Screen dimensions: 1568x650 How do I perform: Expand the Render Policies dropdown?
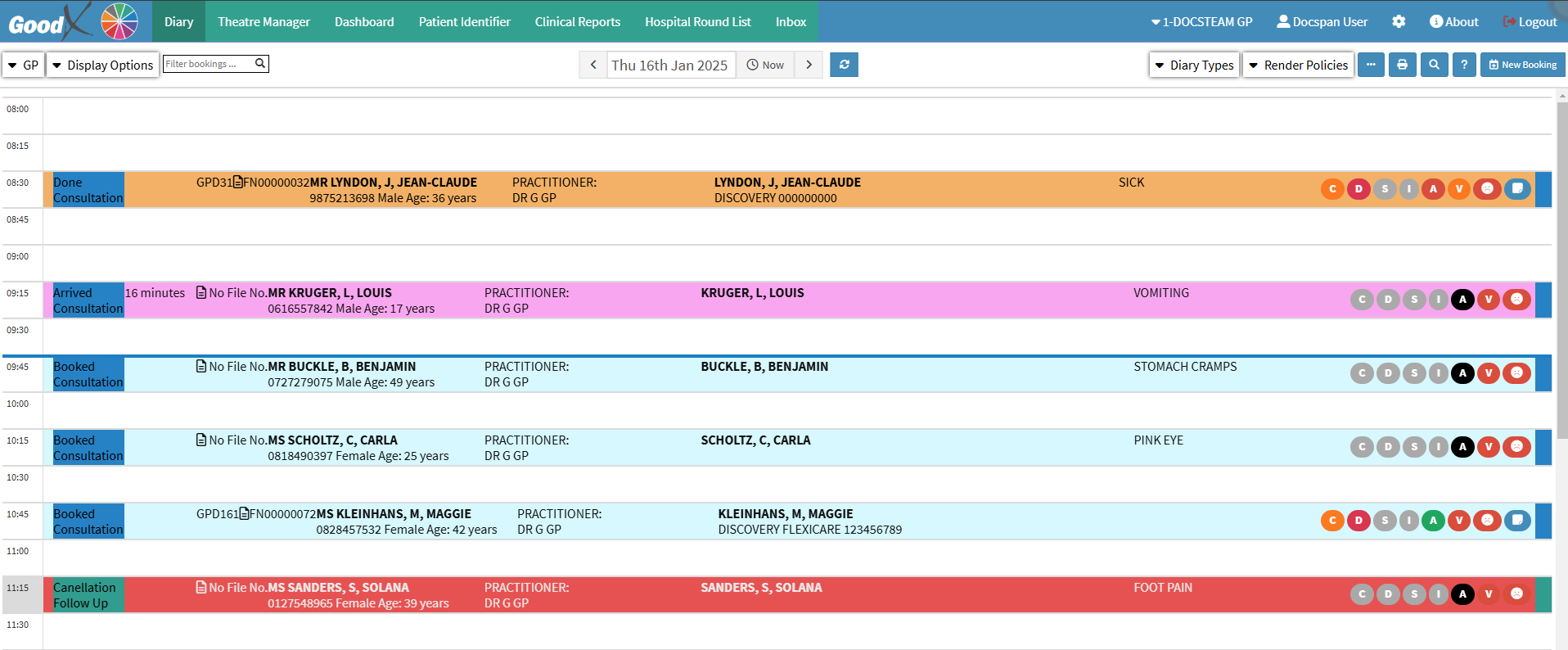(1298, 65)
